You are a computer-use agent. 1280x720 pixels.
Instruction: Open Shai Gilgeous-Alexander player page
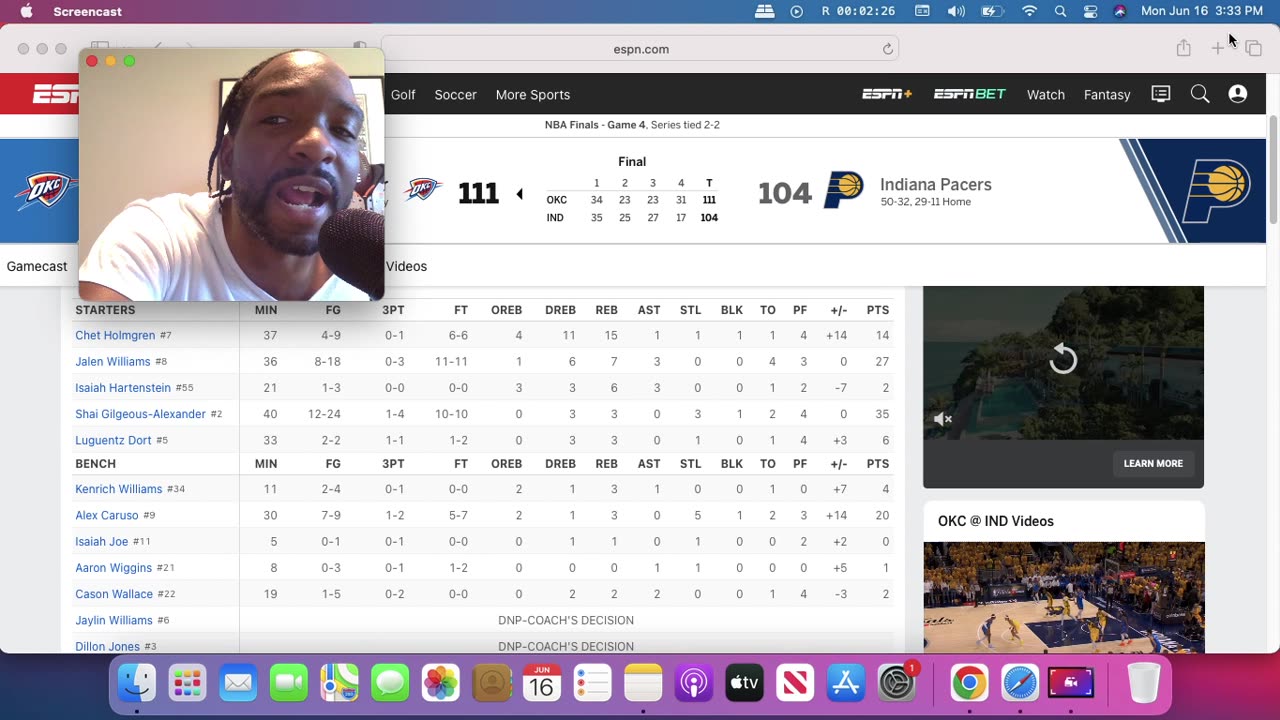(140, 414)
